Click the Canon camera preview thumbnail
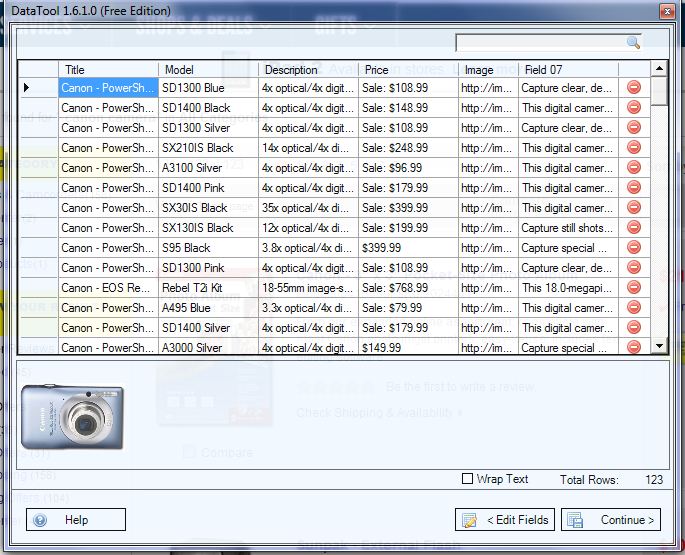 (72, 417)
